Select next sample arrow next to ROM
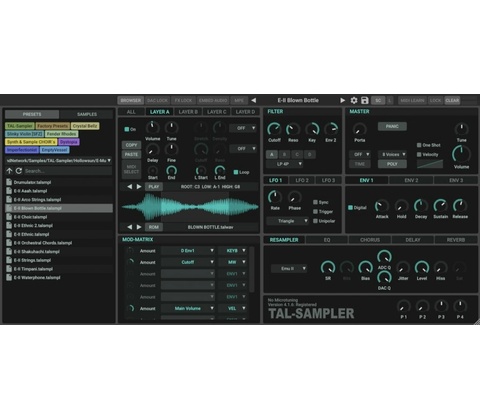The image size is (480, 420). tap(139, 227)
